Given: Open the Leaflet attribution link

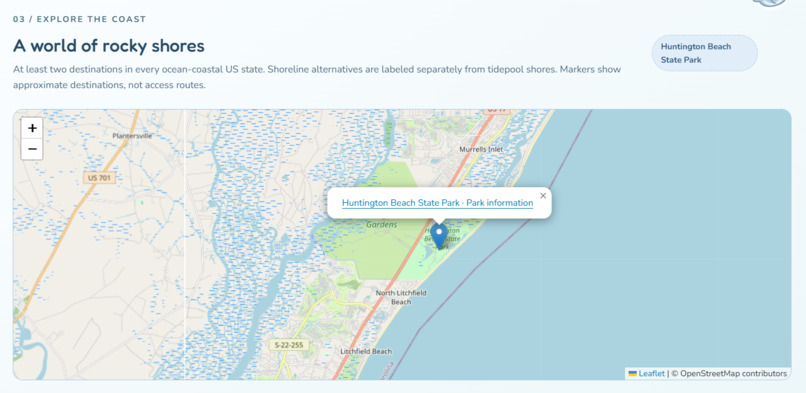Looking at the screenshot, I should point(651,373).
